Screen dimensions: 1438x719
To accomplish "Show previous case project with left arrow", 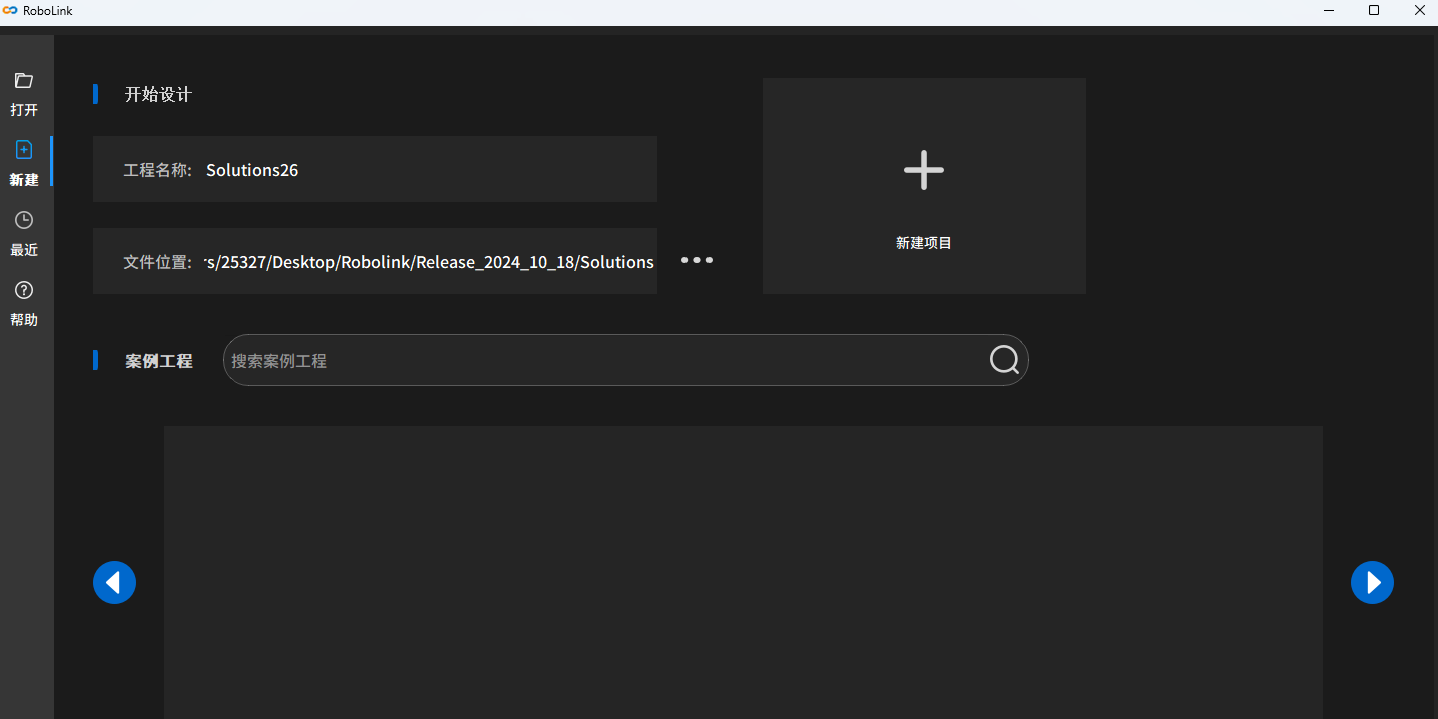I will pyautogui.click(x=114, y=582).
